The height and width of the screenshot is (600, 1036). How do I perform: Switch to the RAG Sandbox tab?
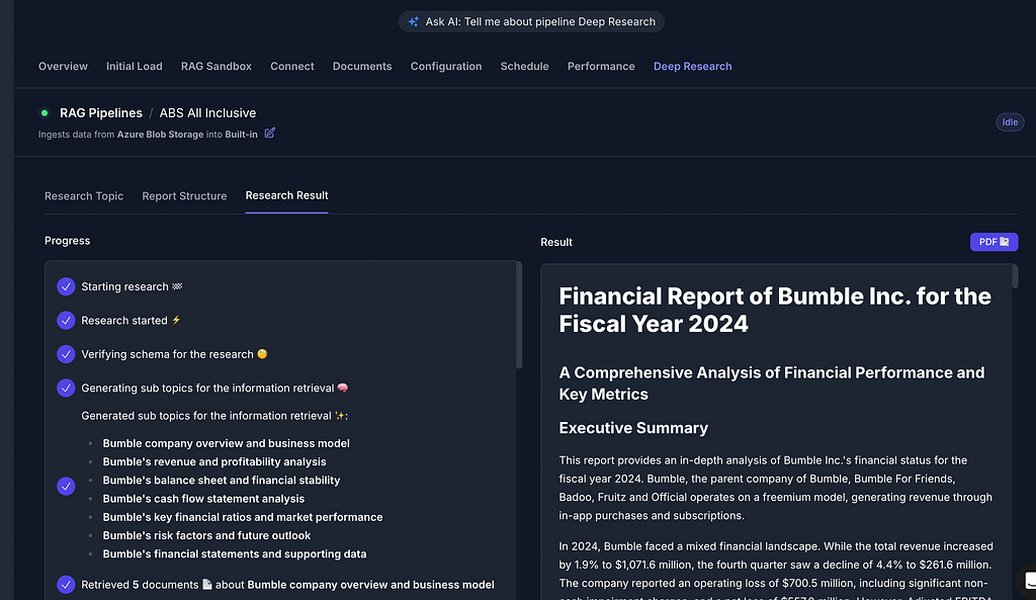216,66
